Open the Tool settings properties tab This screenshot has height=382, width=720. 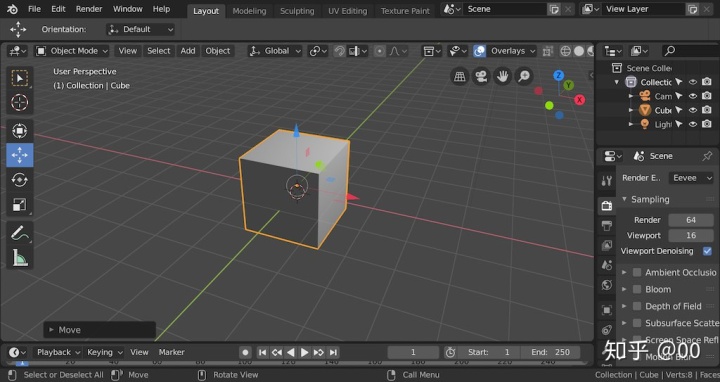607,181
